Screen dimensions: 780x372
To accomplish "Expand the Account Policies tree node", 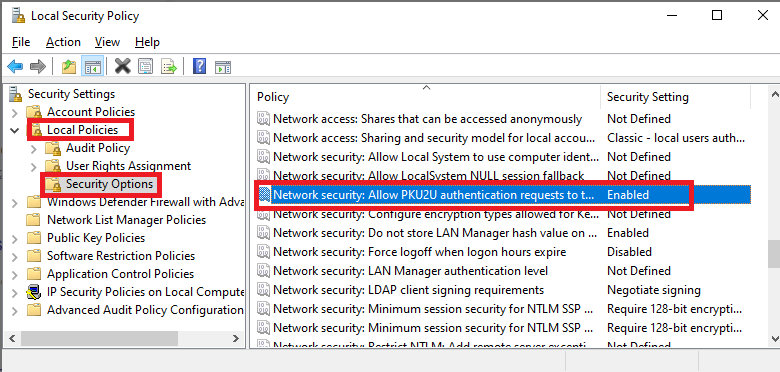I will (15, 112).
